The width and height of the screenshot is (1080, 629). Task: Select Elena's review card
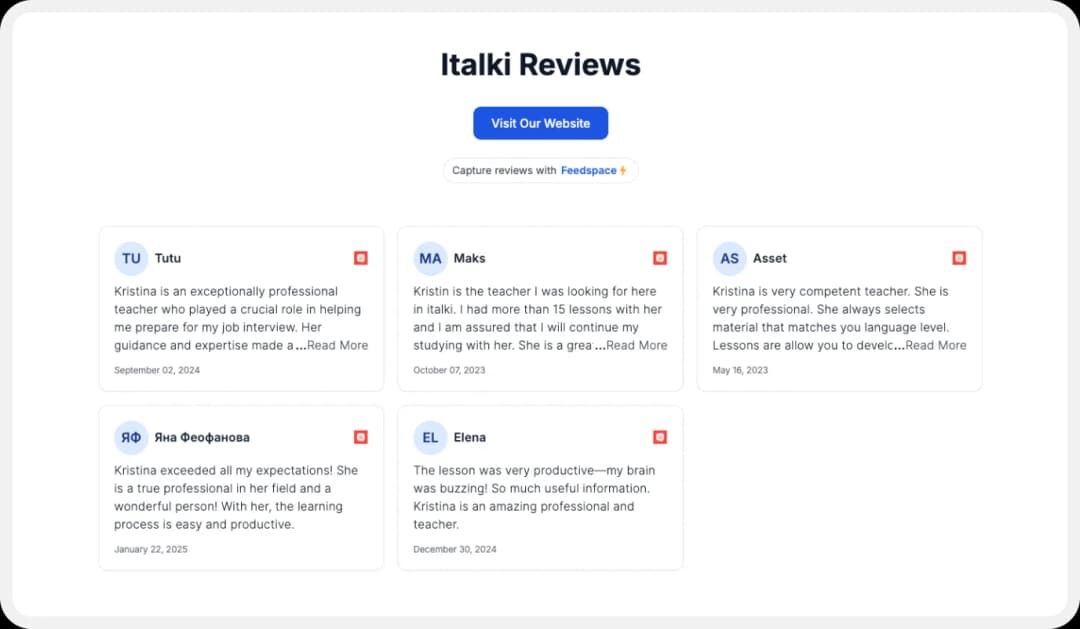coord(540,488)
